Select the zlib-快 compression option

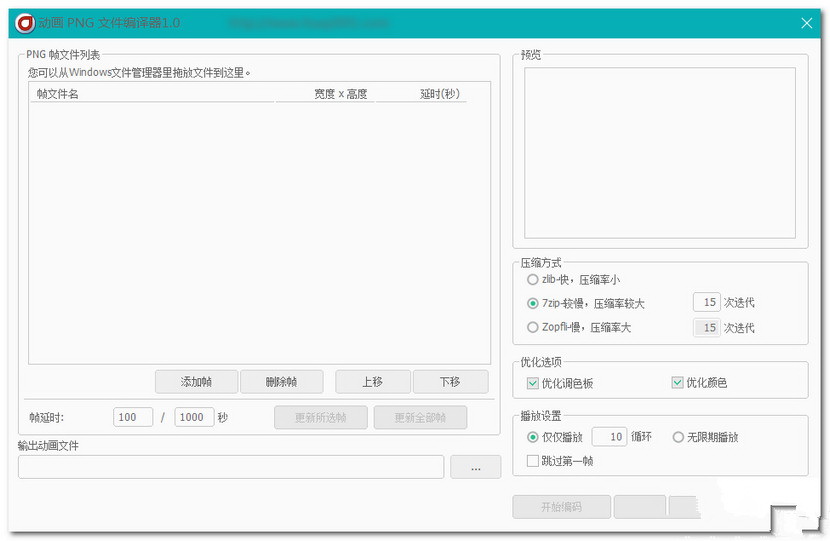point(574,279)
